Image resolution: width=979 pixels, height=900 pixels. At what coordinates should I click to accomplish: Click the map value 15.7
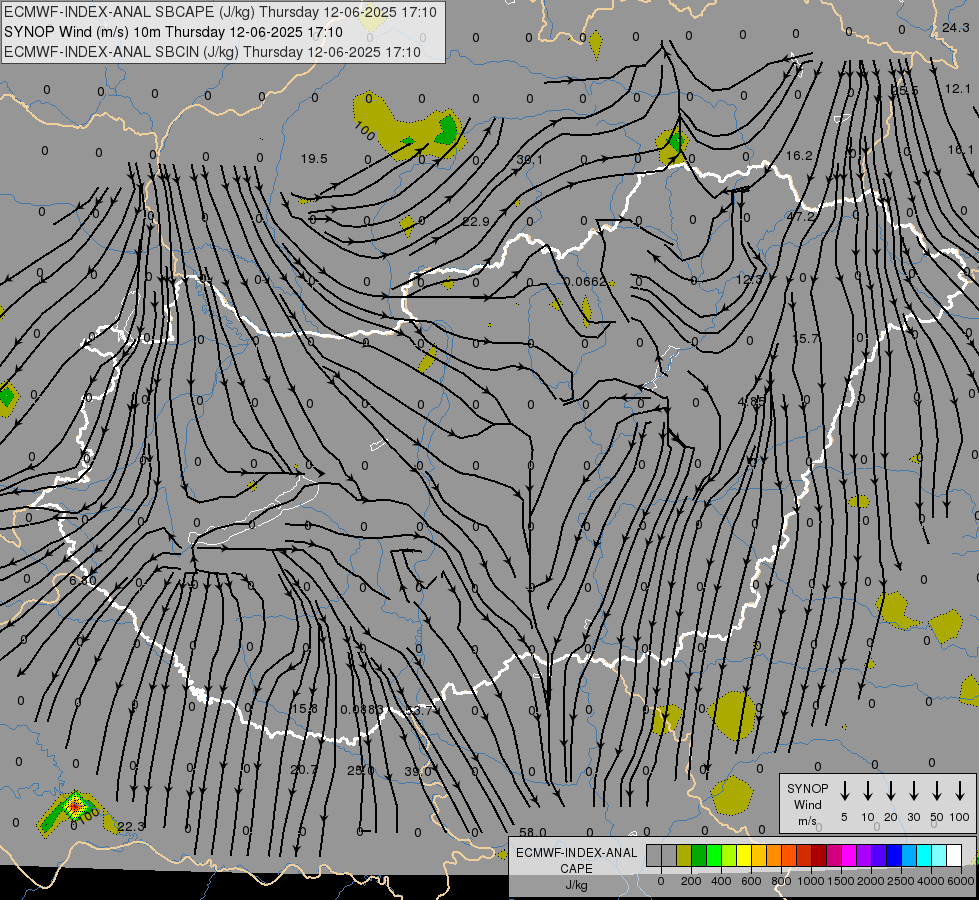tap(805, 339)
